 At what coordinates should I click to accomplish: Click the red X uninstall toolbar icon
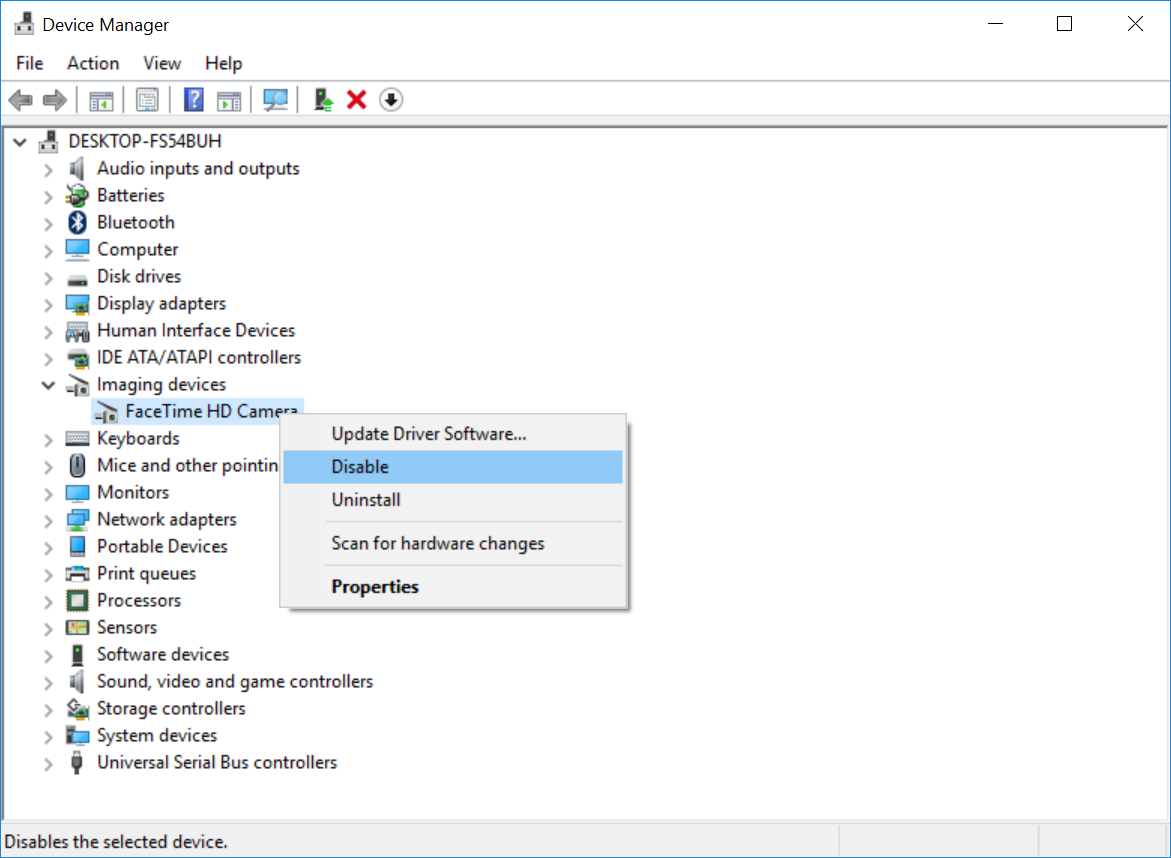tap(356, 100)
